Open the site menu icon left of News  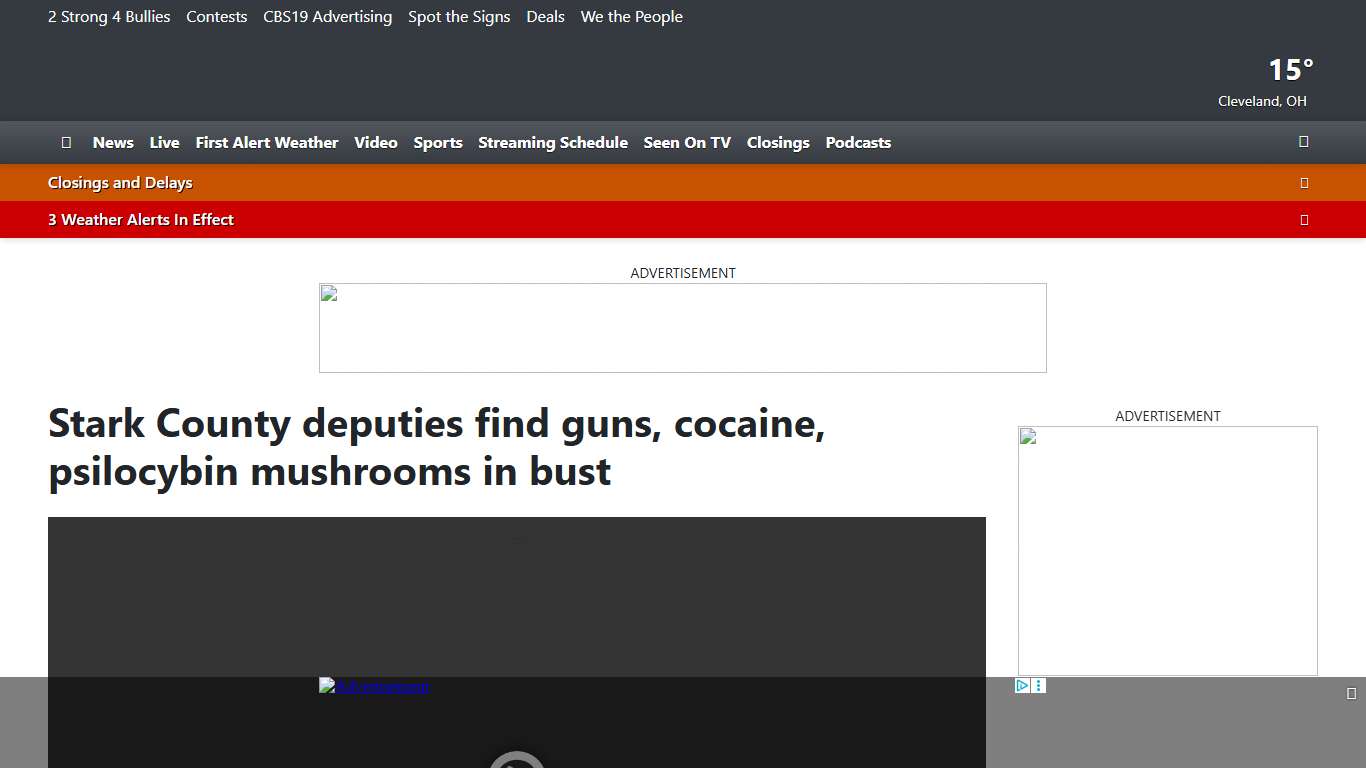click(x=66, y=142)
